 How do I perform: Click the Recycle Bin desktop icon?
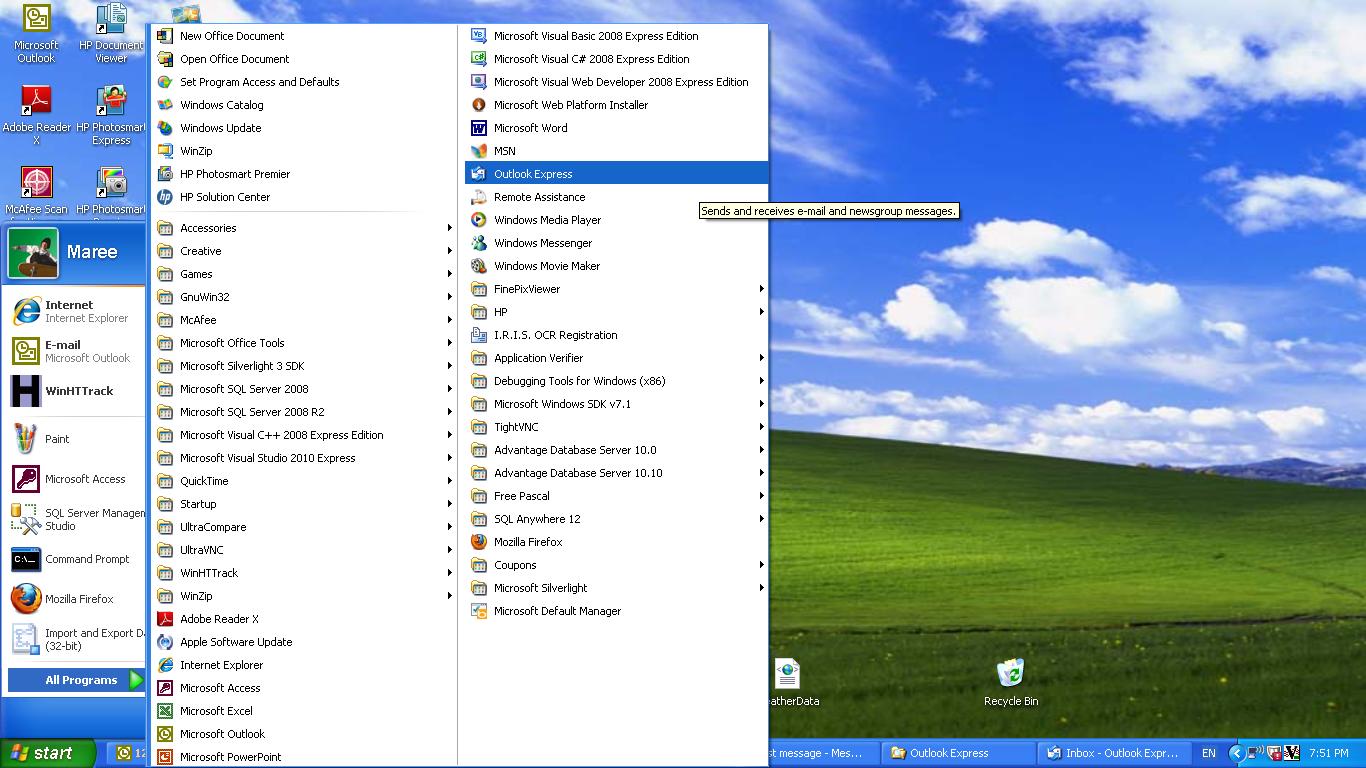(1010, 674)
